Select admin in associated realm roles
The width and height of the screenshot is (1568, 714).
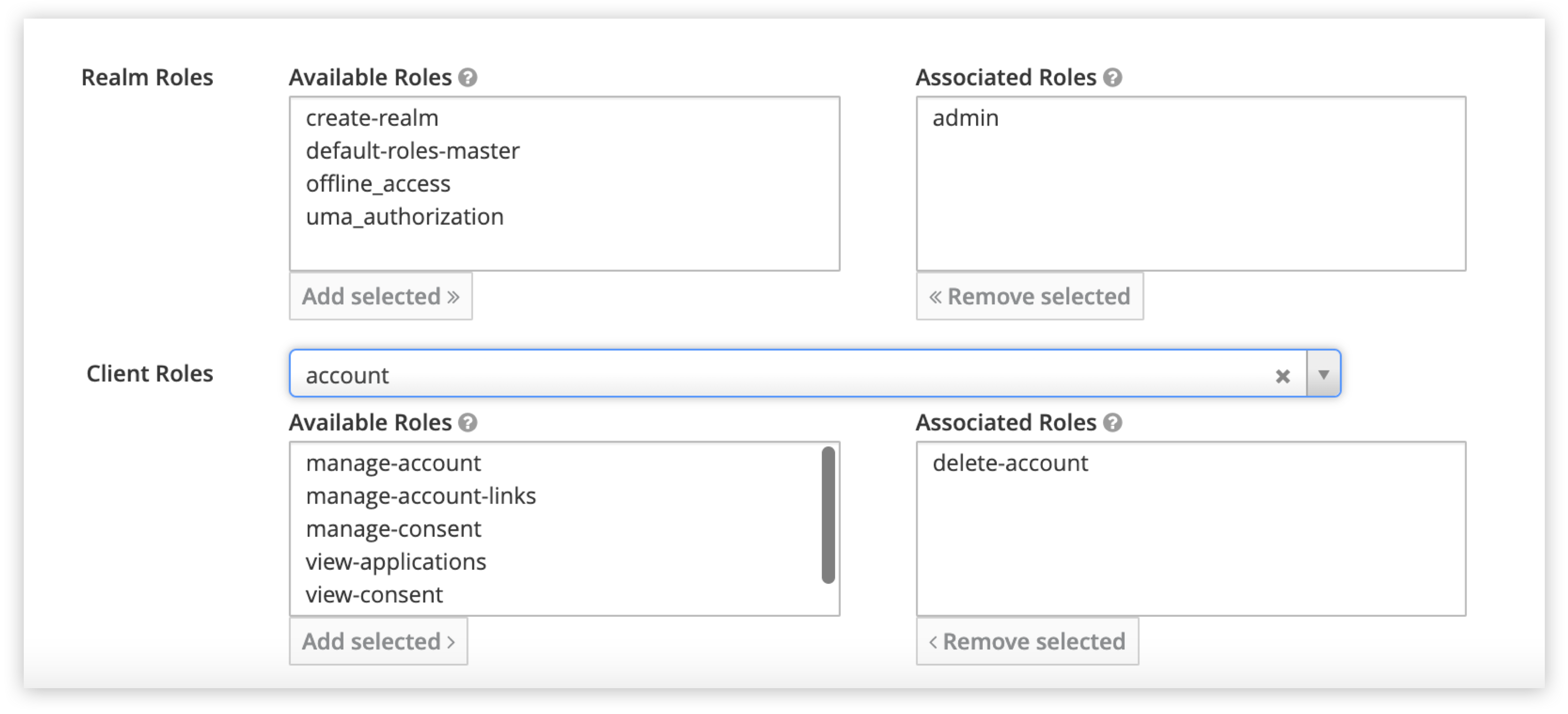965,118
